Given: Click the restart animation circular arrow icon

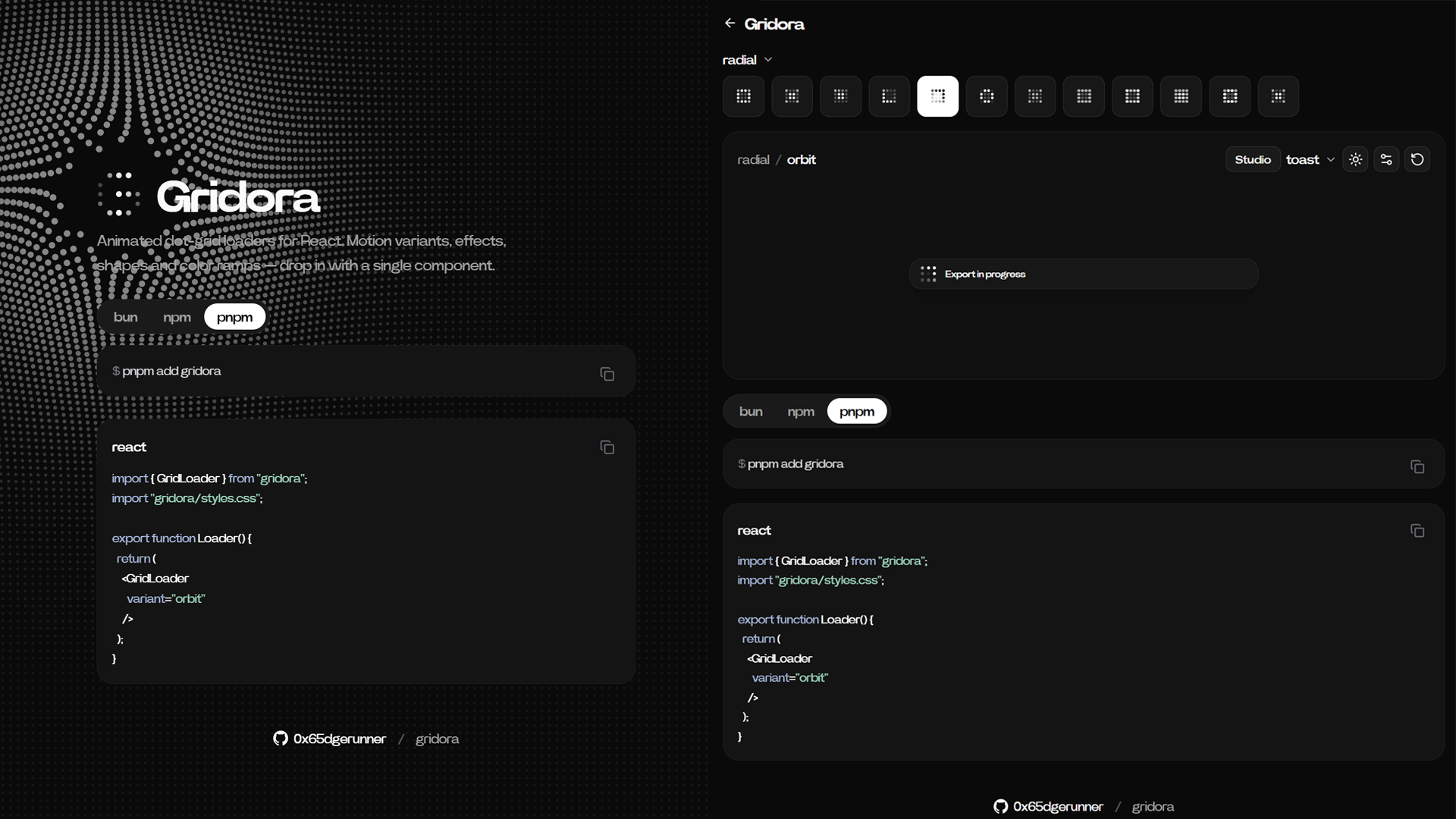Looking at the screenshot, I should (x=1417, y=159).
